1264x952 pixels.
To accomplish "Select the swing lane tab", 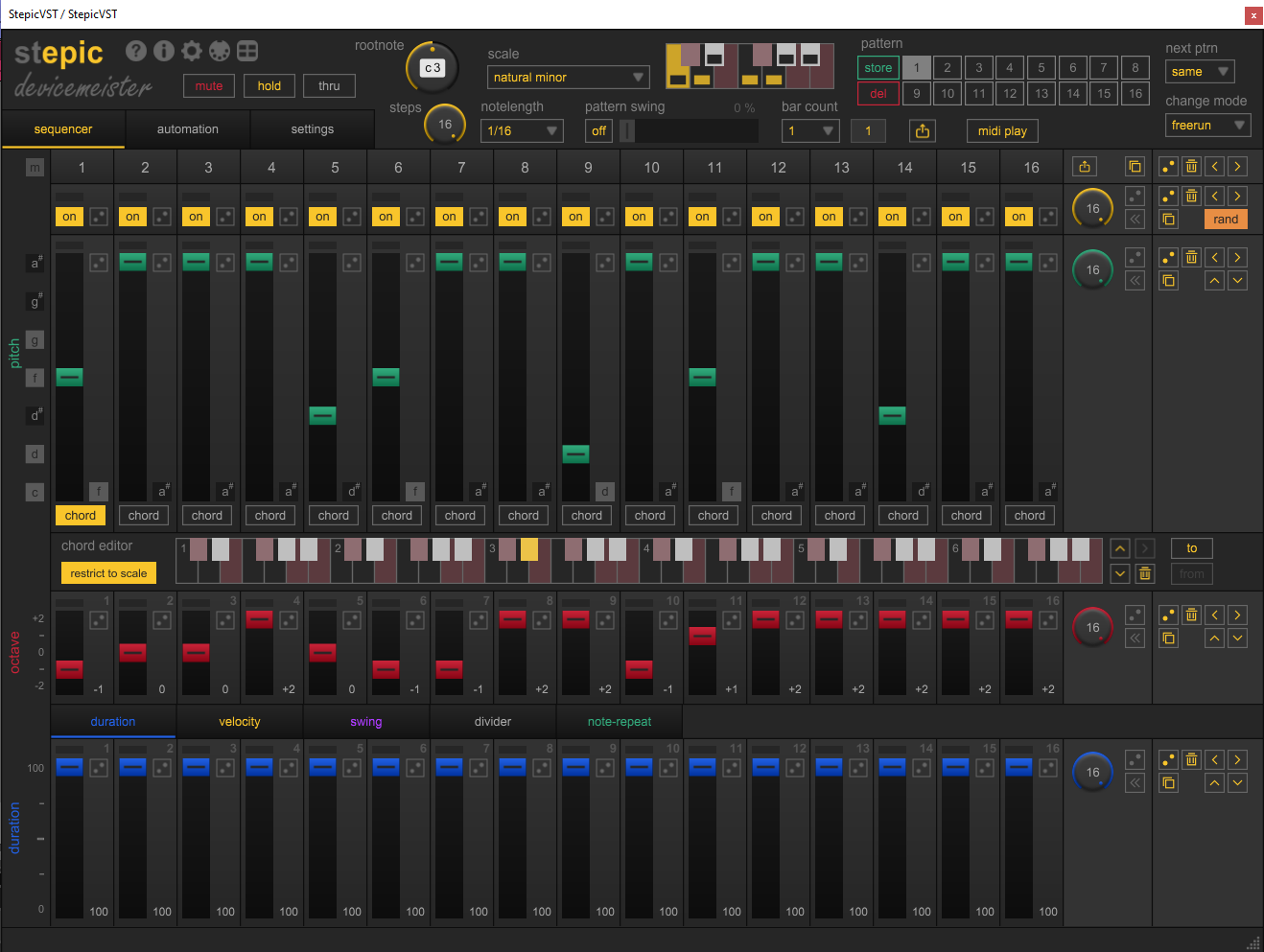I will 366,722.
